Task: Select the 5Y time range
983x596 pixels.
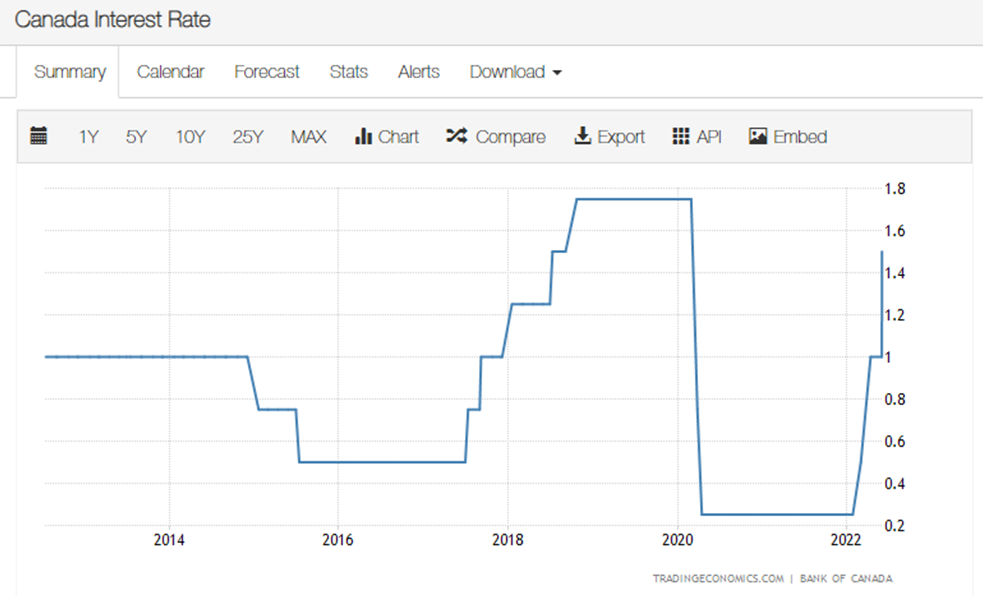Action: pos(136,137)
